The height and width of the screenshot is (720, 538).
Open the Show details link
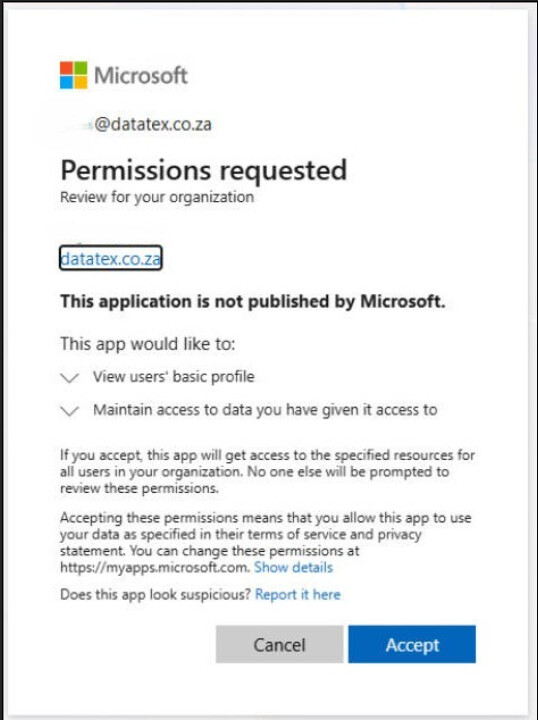[x=293, y=567]
